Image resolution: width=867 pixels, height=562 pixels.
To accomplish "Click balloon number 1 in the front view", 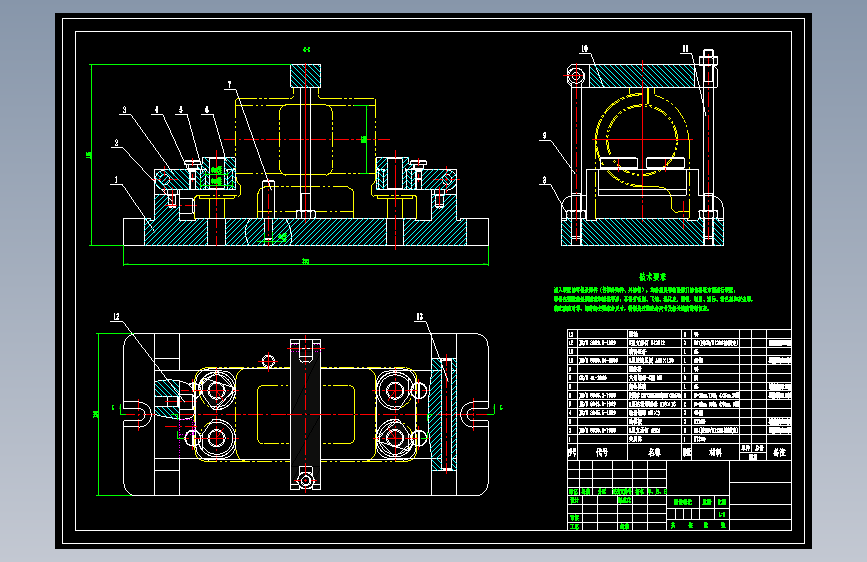I will point(116,180).
